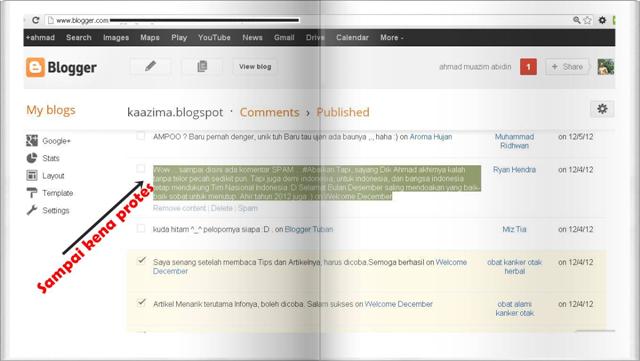Click Delete under the highlighted comment
This screenshot has width=640, height=361.
click(x=222, y=208)
